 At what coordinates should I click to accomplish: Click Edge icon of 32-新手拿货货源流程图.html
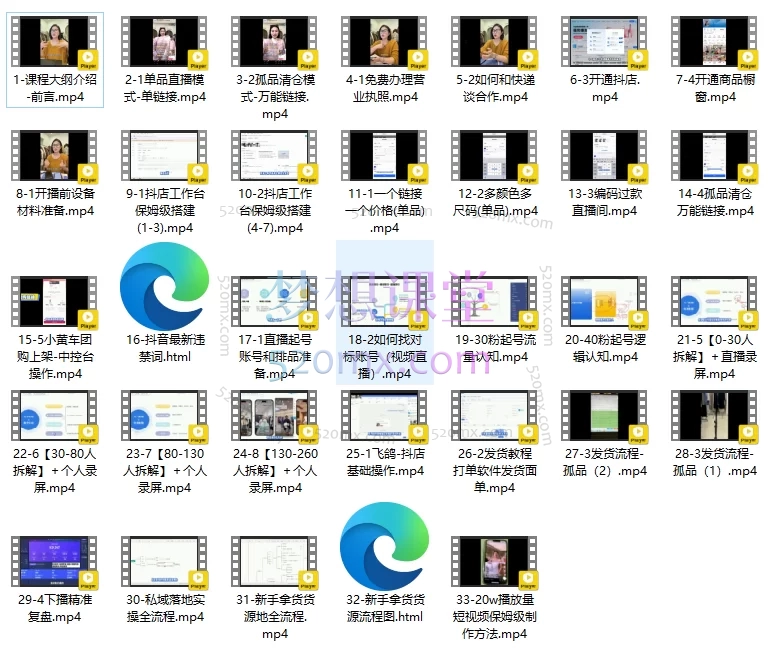[x=384, y=547]
